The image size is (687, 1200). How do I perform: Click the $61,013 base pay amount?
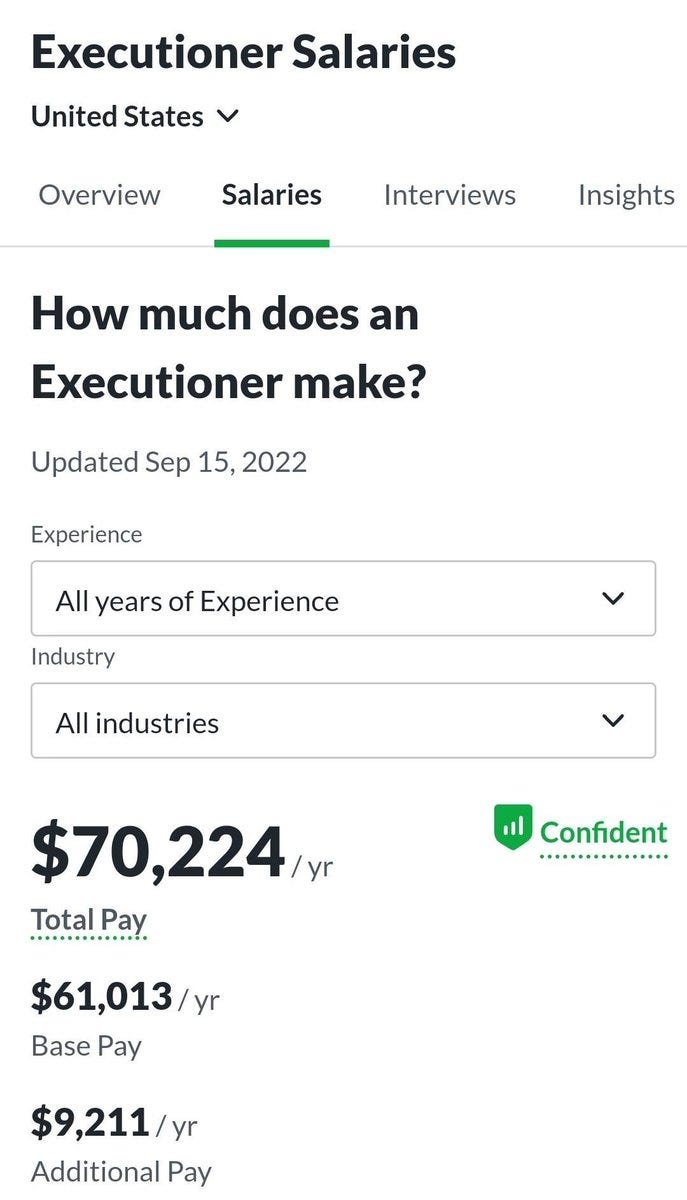point(102,996)
